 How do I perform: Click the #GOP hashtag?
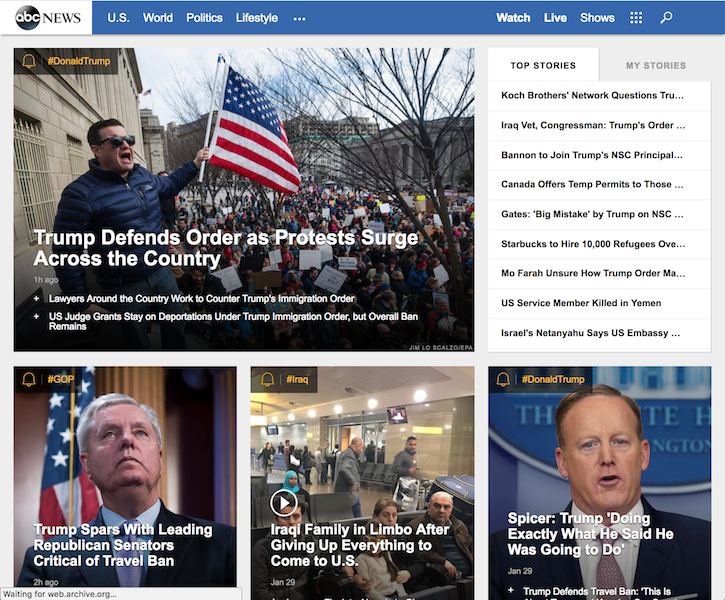pos(61,380)
